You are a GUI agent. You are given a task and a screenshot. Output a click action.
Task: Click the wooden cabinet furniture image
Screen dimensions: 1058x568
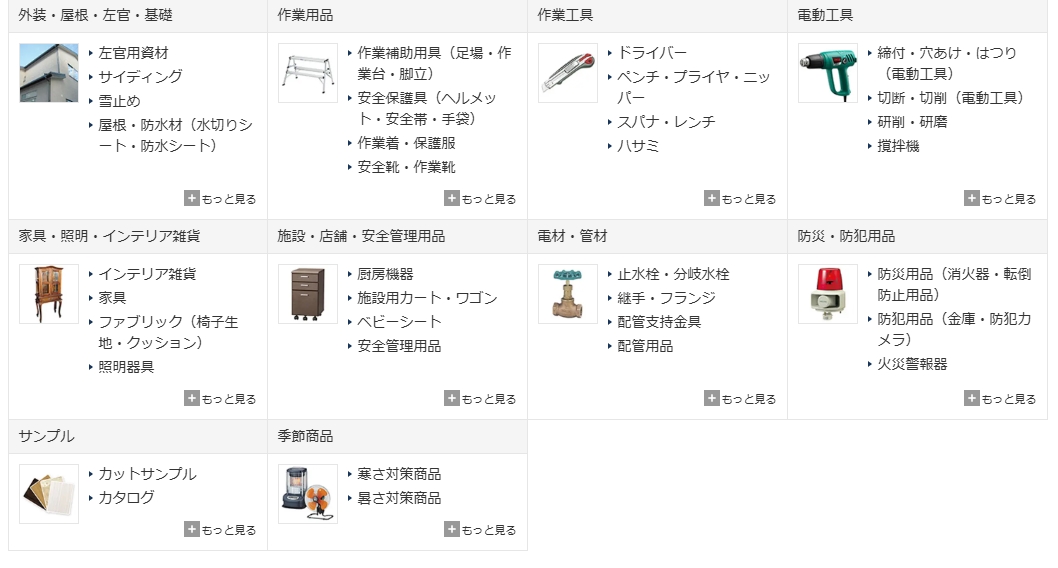tap(48, 293)
